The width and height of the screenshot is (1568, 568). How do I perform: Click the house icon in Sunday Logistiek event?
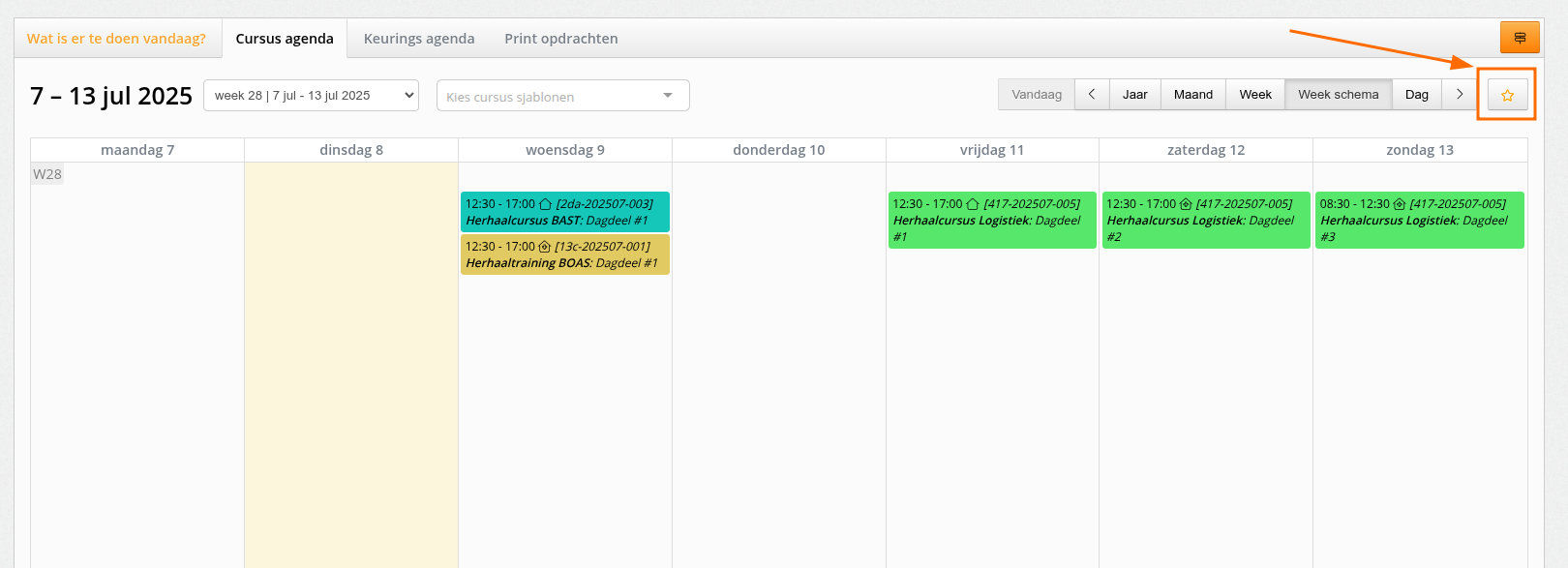coord(1399,204)
